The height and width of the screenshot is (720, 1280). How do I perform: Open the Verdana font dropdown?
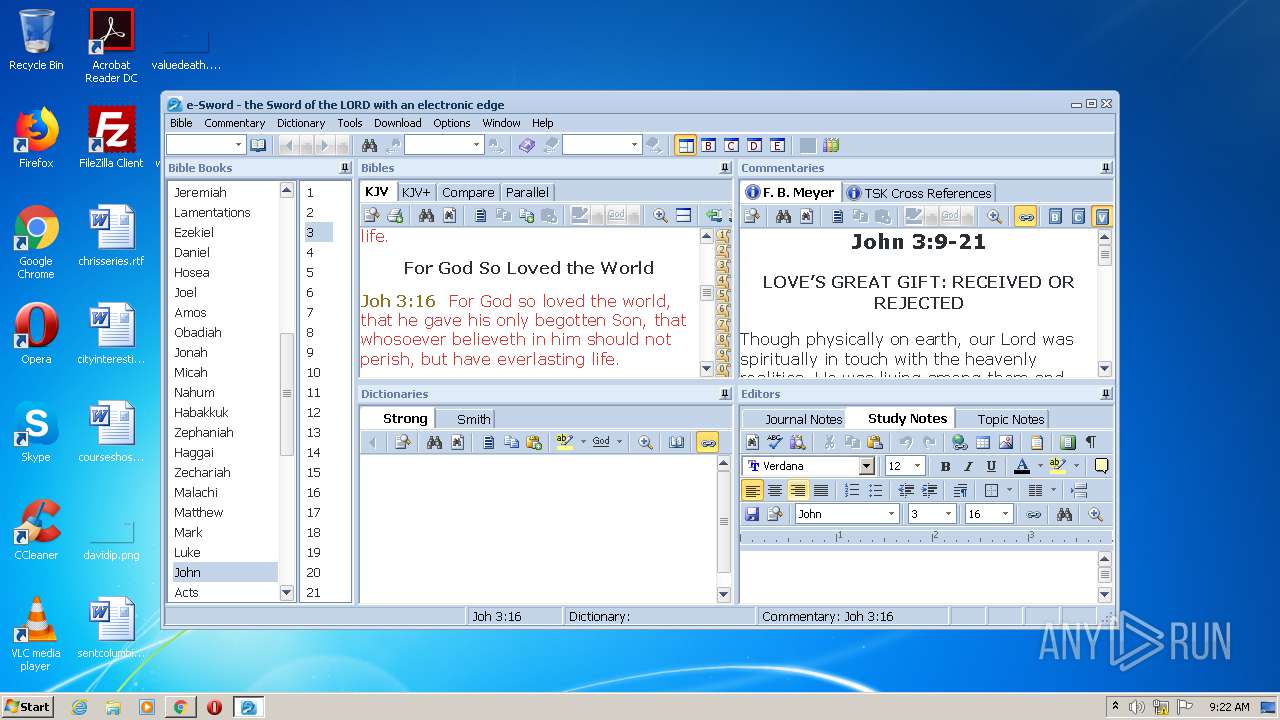[x=867, y=466]
